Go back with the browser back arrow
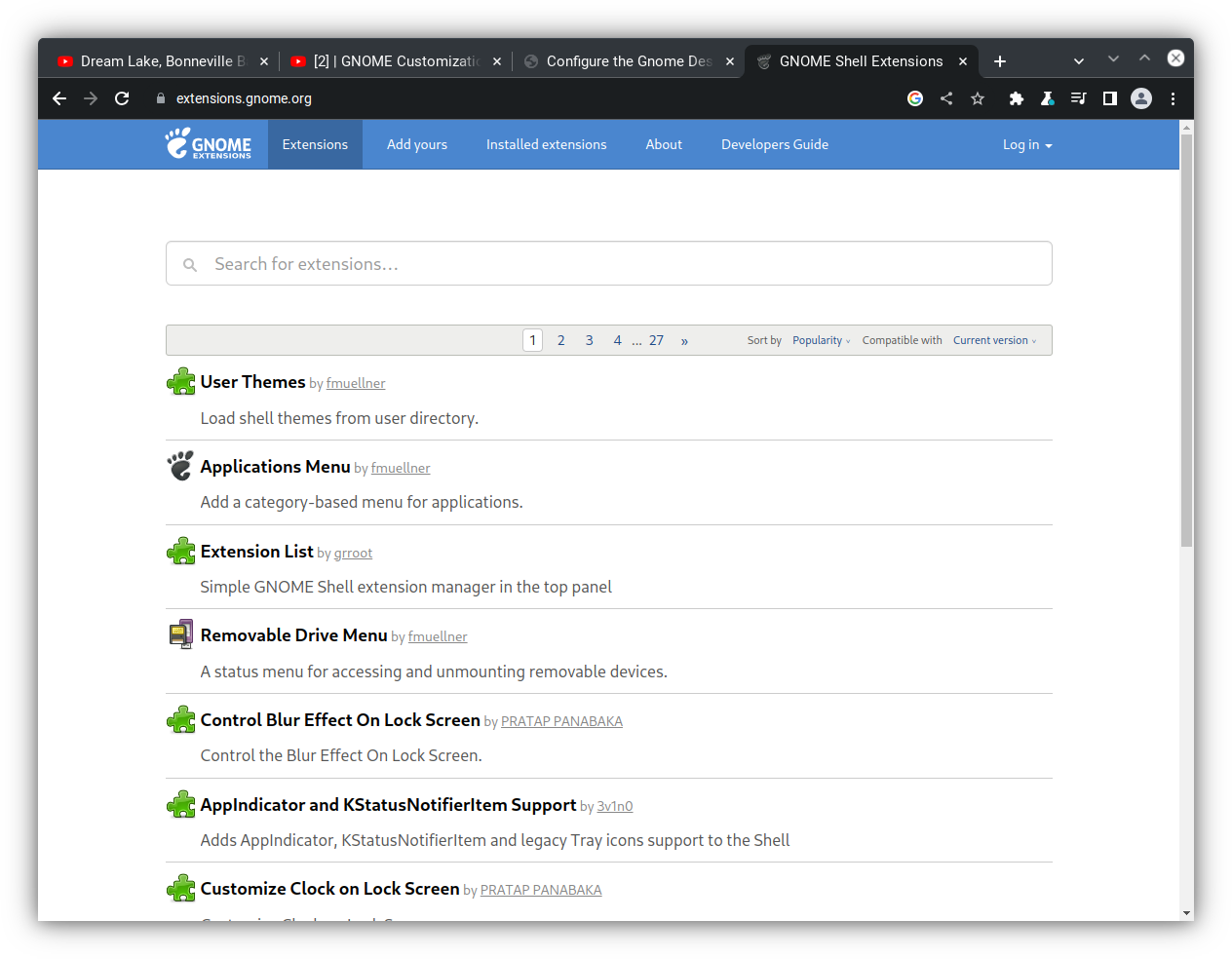Viewport: 1232px width, 959px height. tap(59, 98)
